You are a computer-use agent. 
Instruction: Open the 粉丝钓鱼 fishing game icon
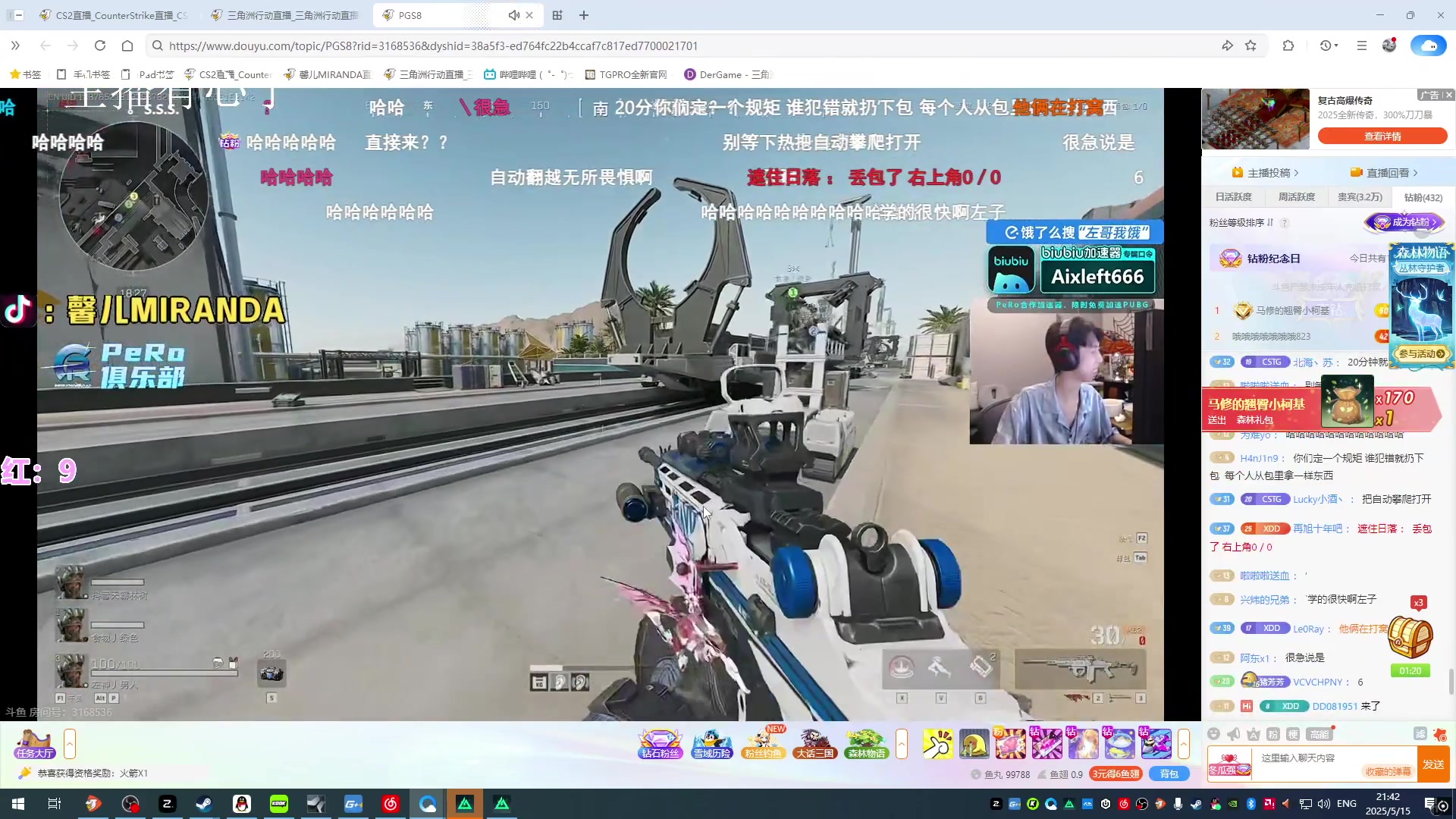pyautogui.click(x=763, y=744)
